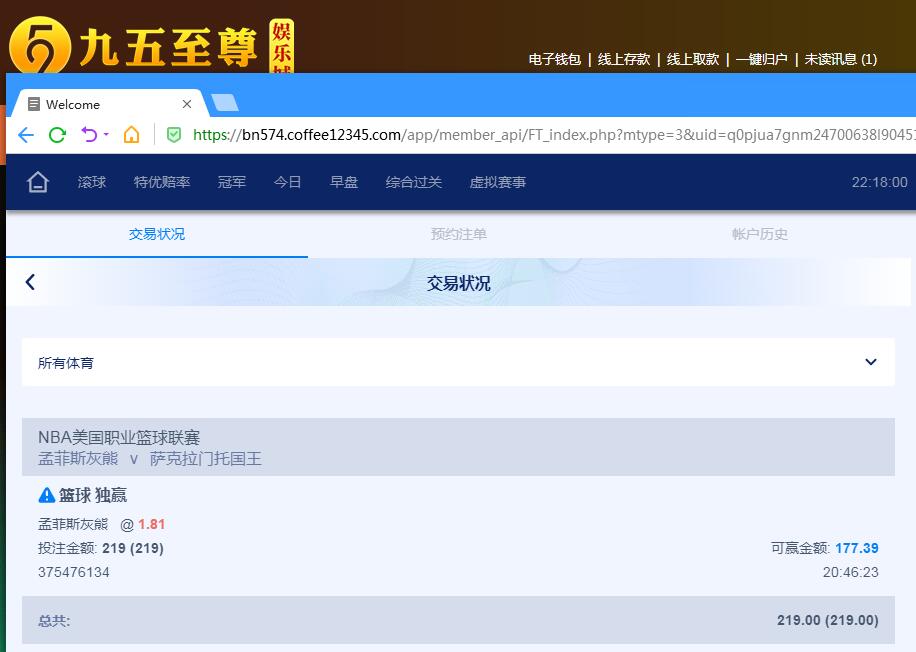
Task: Click the purple undo arrow icon
Action: click(x=89, y=134)
